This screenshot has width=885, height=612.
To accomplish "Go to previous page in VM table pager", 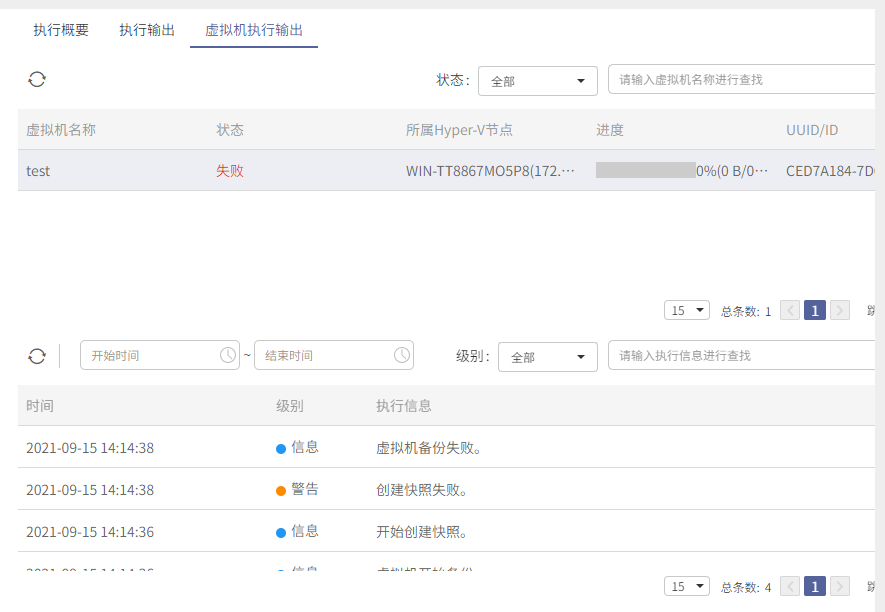I will pos(790,311).
